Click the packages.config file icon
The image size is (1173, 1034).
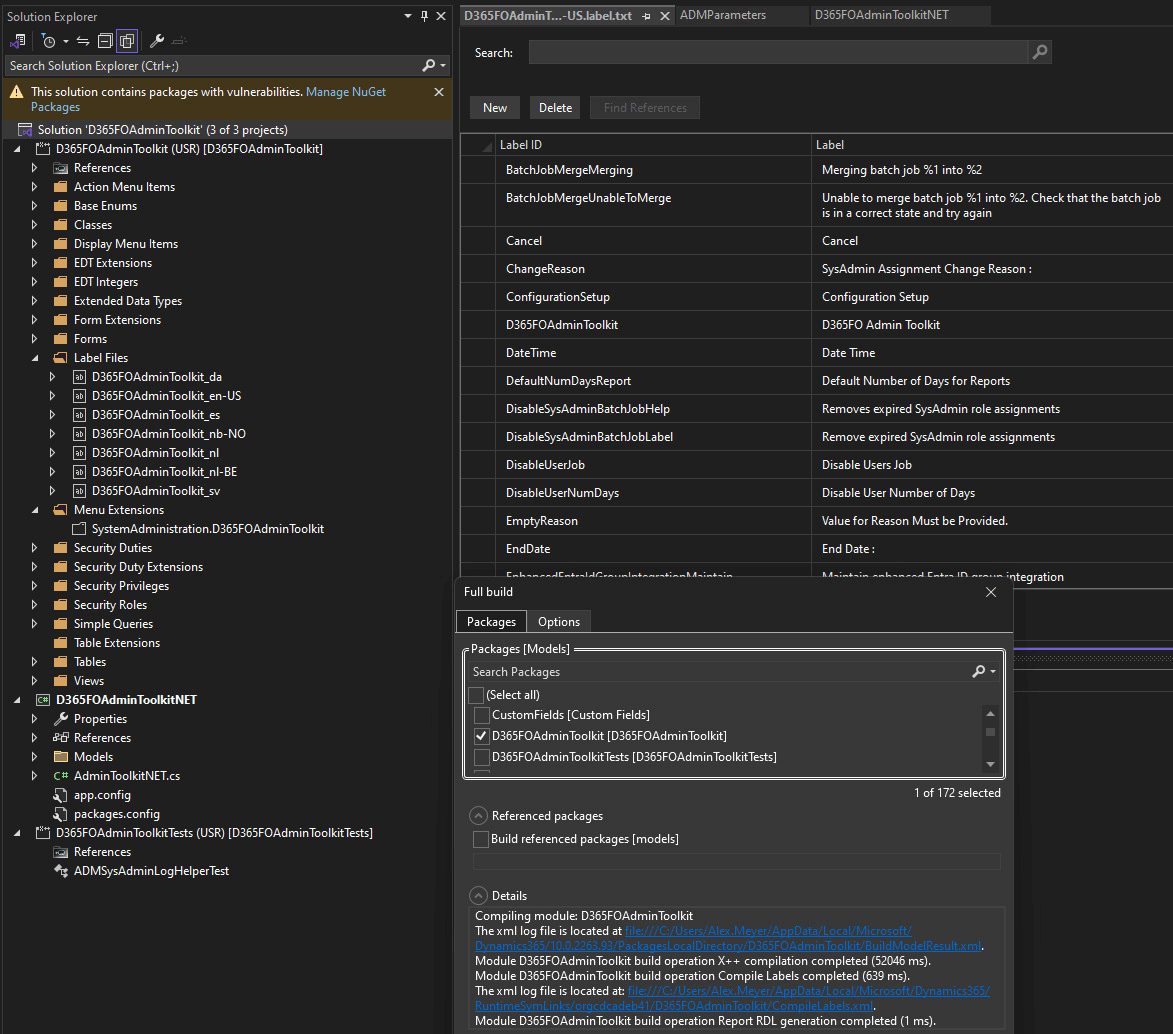[x=61, y=814]
